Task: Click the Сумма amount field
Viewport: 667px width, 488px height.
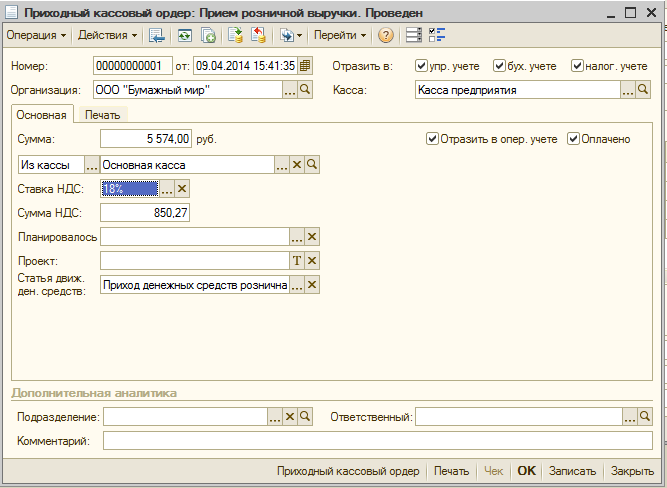Action: [x=146, y=139]
